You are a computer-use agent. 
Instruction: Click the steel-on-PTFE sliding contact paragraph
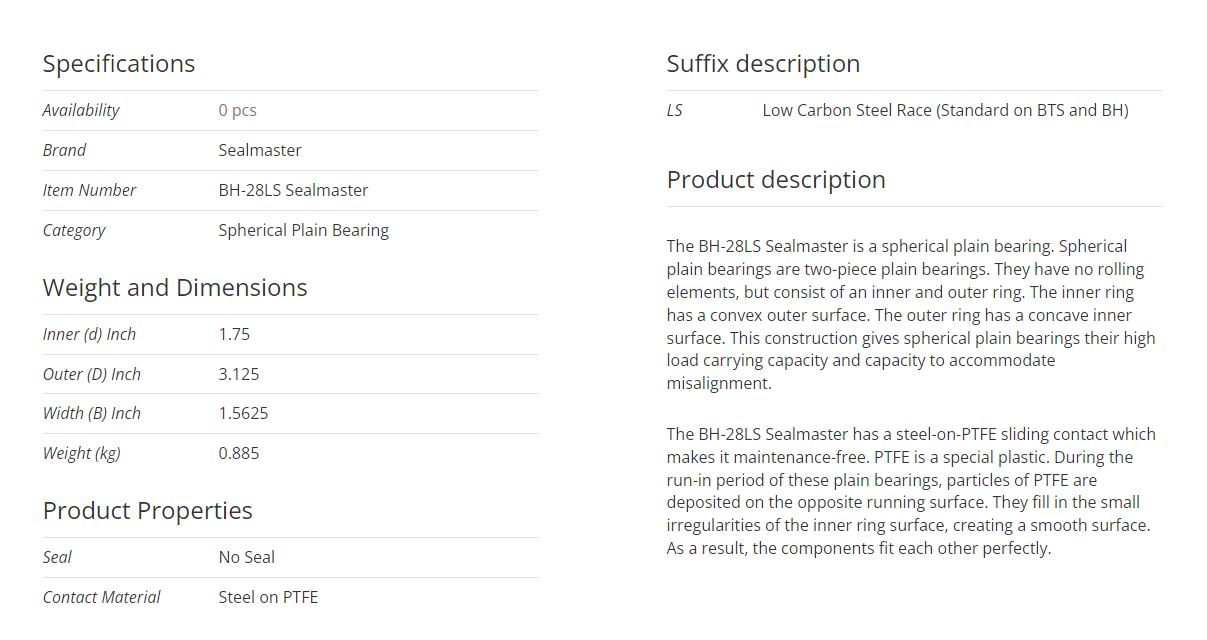click(911, 491)
